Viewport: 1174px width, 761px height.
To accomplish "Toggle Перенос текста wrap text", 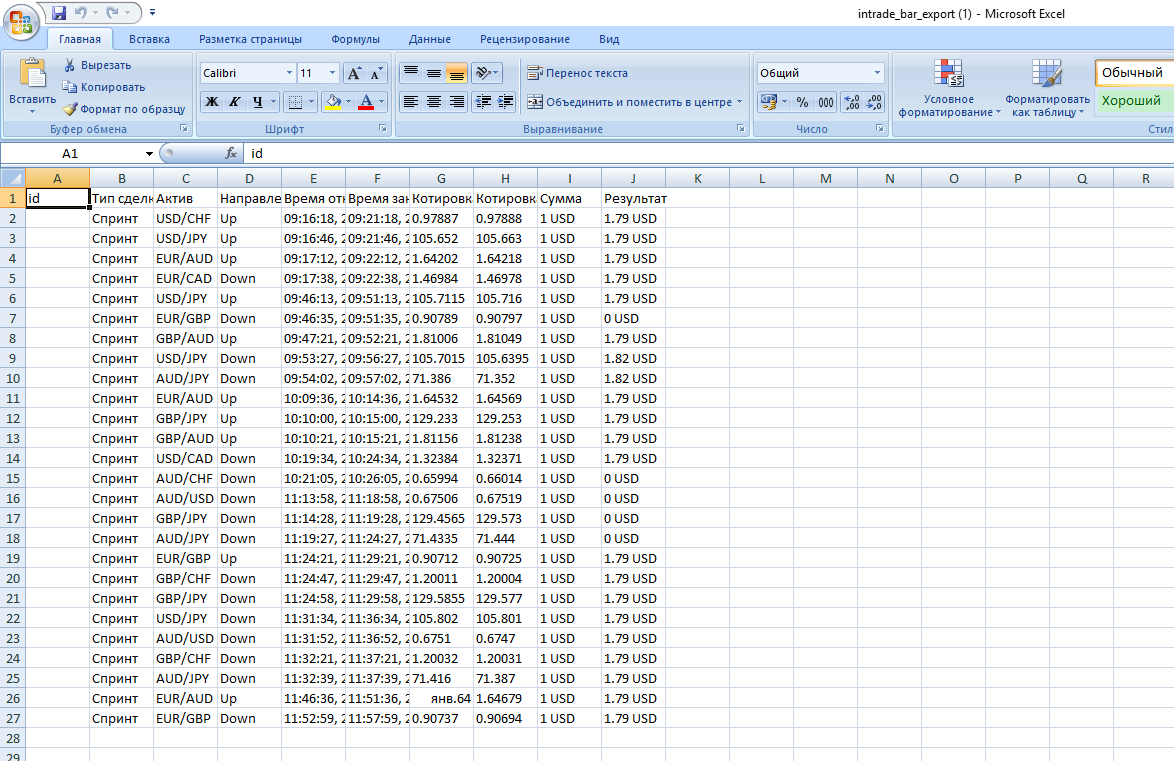I will (x=577, y=73).
